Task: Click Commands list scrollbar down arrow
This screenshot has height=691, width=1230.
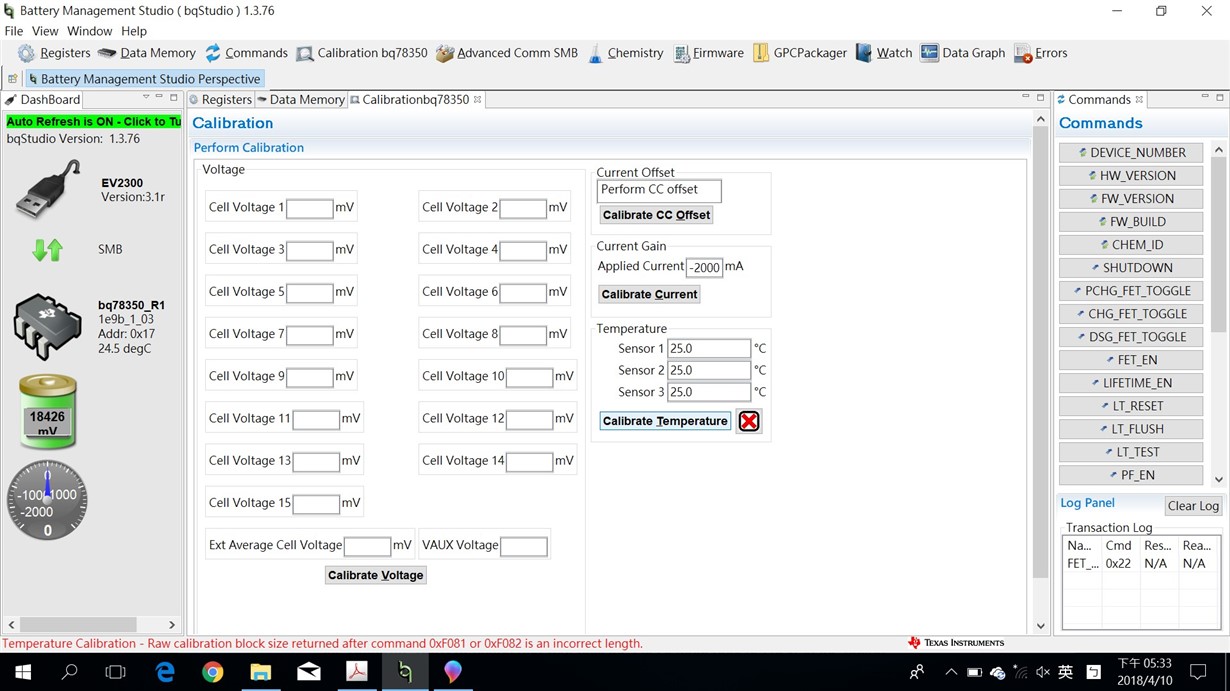Action: click(1218, 480)
